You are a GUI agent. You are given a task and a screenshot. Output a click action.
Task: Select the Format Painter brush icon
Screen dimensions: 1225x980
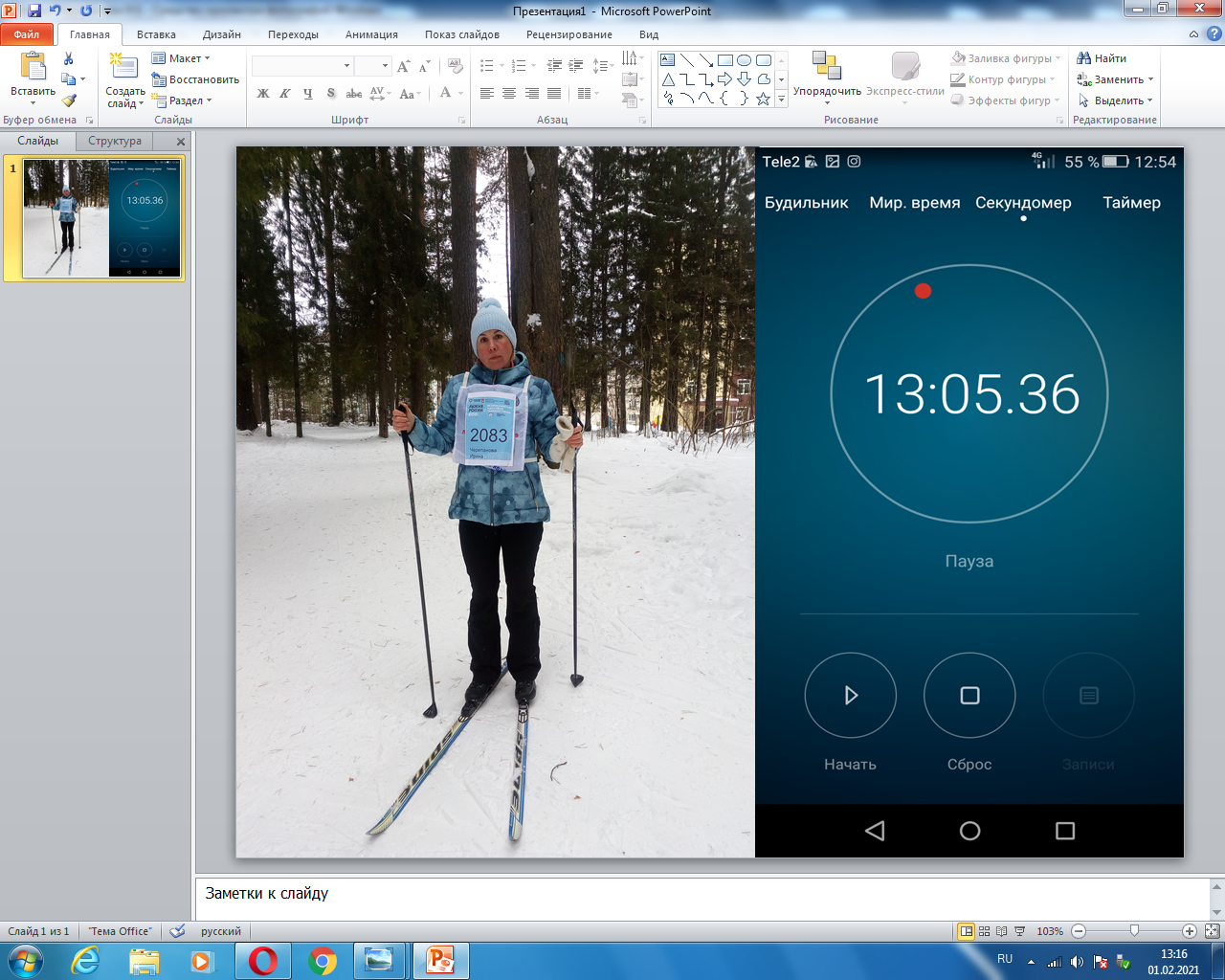(69, 100)
